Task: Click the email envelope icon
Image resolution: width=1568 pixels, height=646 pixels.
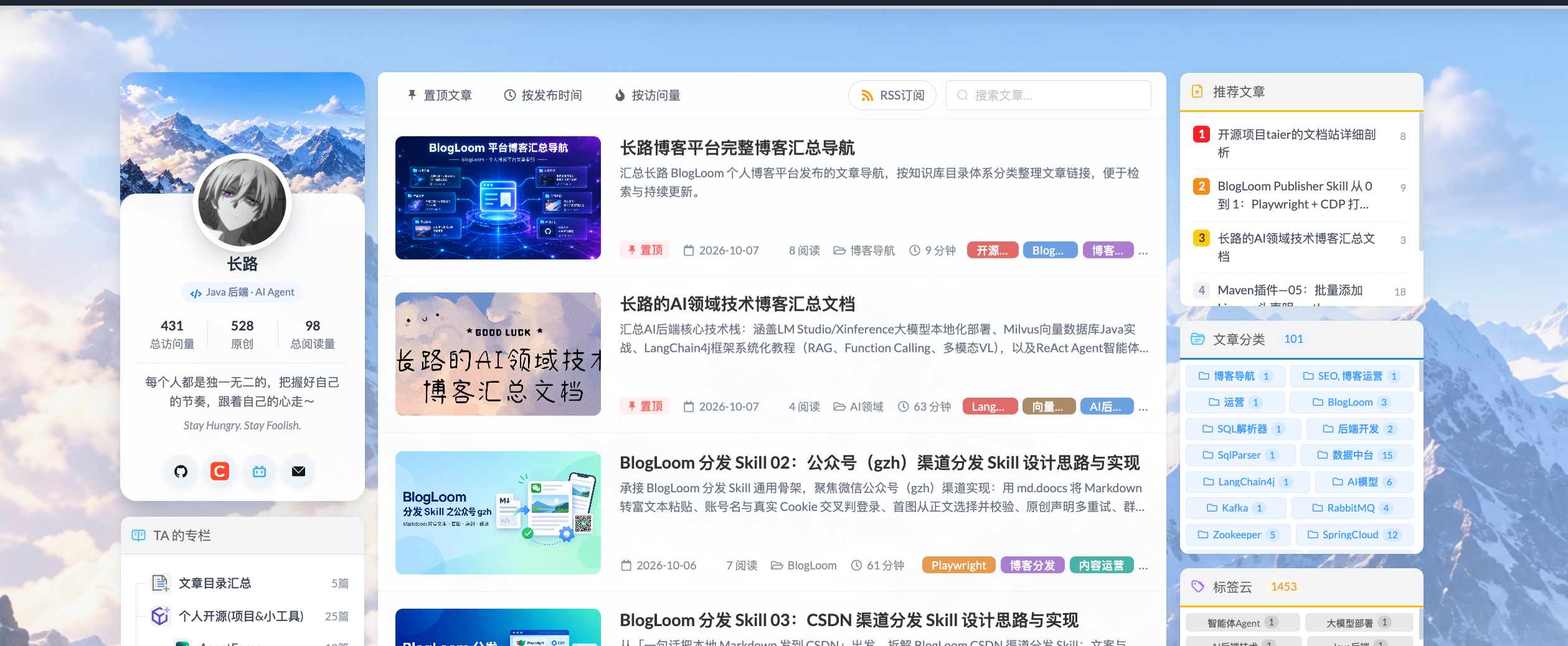Action: (299, 471)
